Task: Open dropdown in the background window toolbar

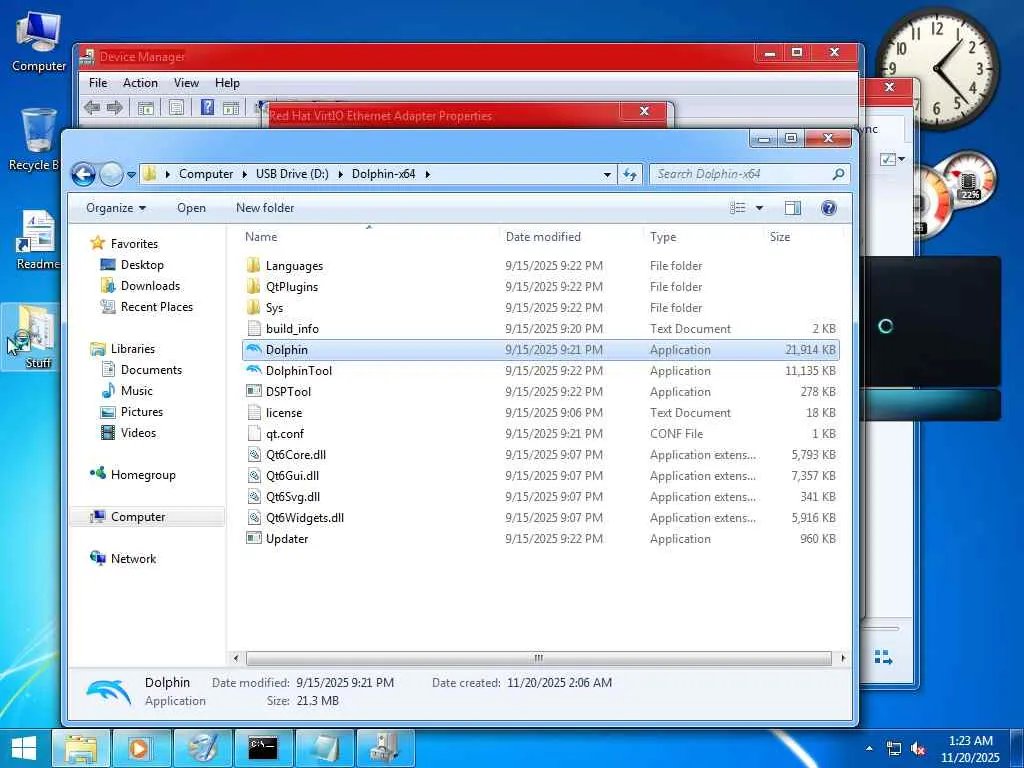Action: [x=902, y=159]
